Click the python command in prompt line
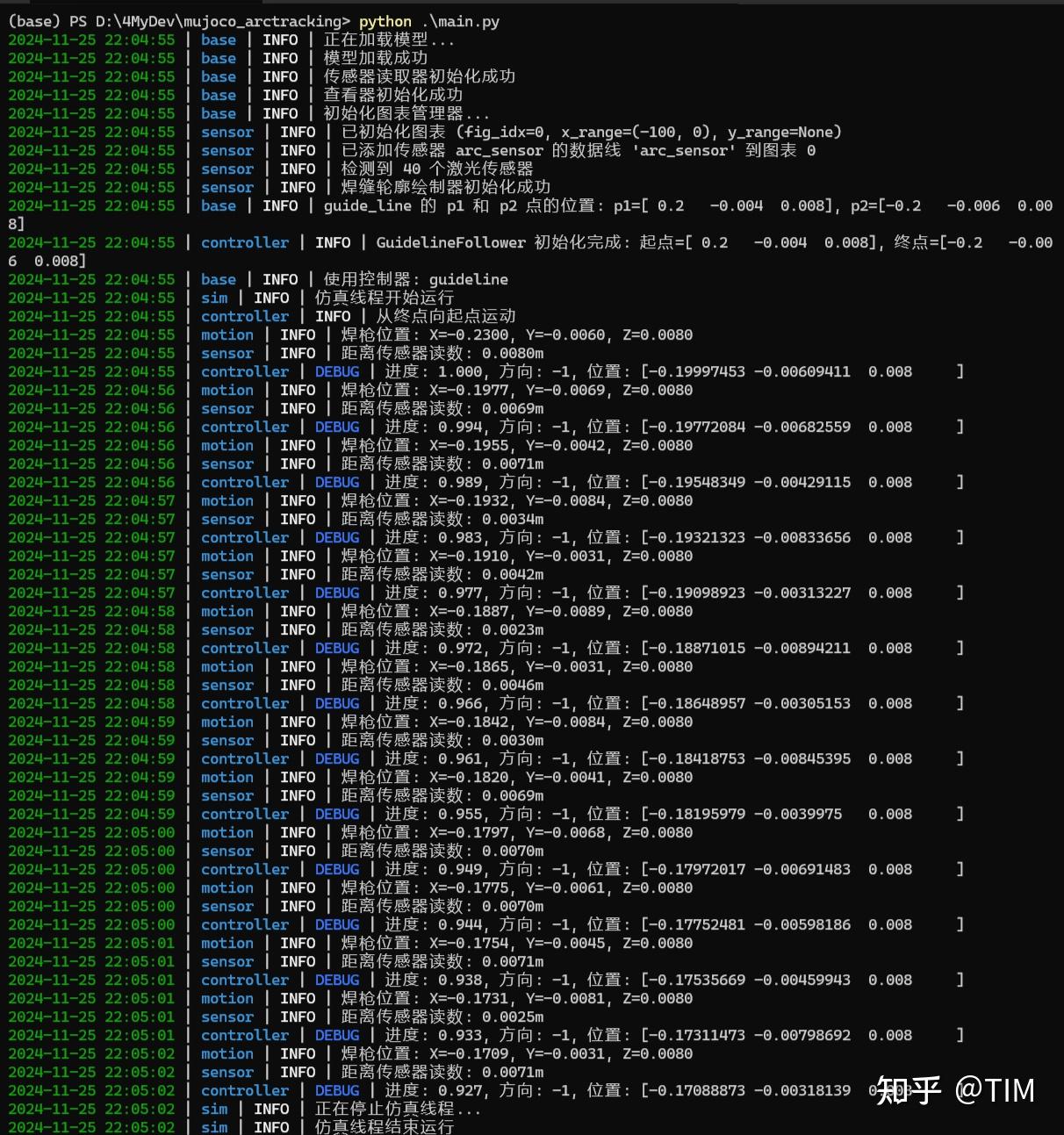 [385, 21]
